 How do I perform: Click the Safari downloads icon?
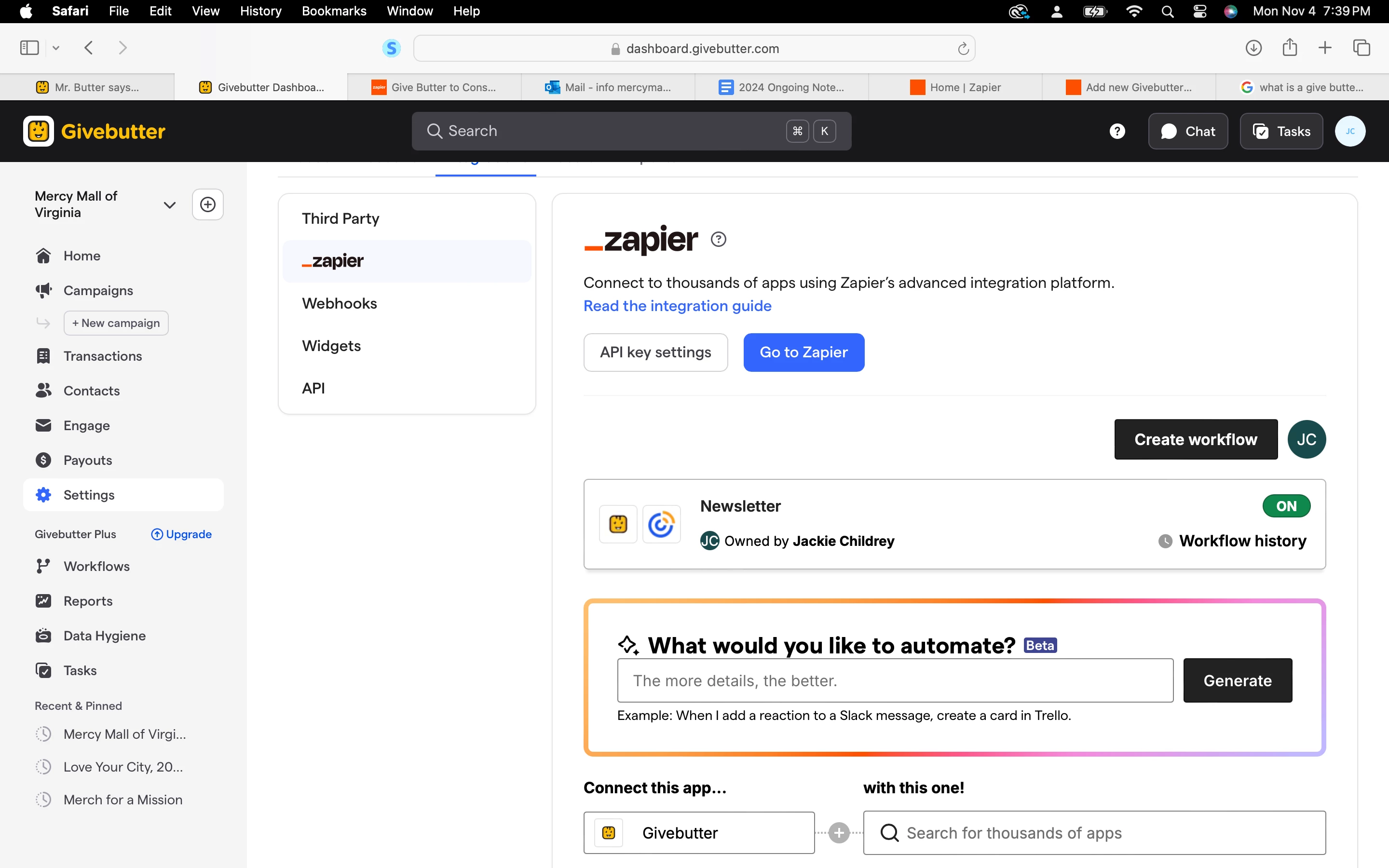coord(1253,48)
